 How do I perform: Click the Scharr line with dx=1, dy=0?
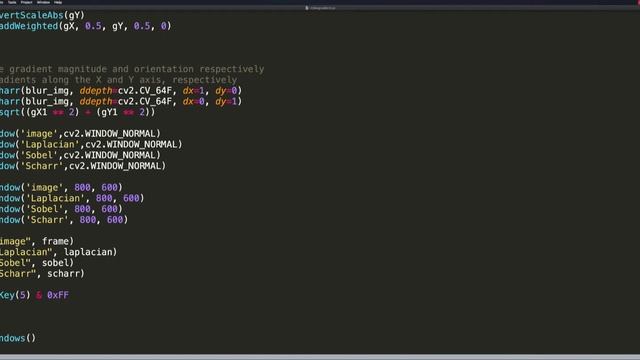coord(121,91)
